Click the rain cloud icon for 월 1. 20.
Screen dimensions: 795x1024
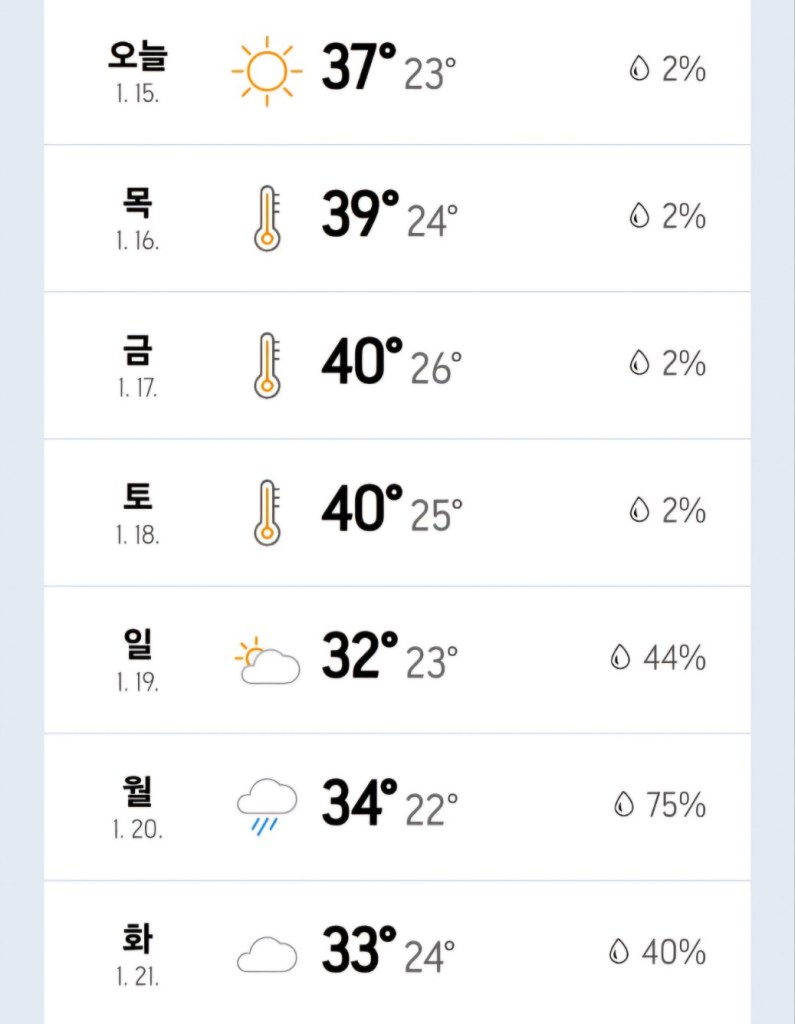tap(267, 807)
